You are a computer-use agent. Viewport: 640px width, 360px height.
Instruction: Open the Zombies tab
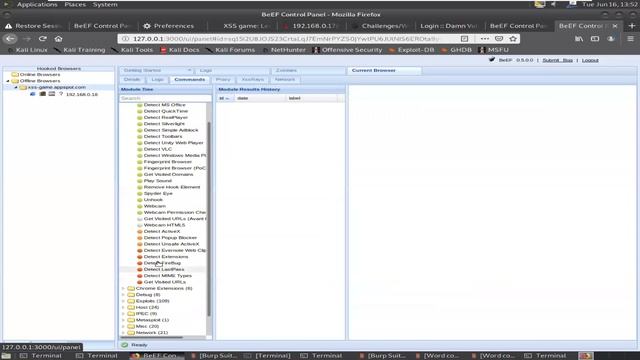click(308, 70)
